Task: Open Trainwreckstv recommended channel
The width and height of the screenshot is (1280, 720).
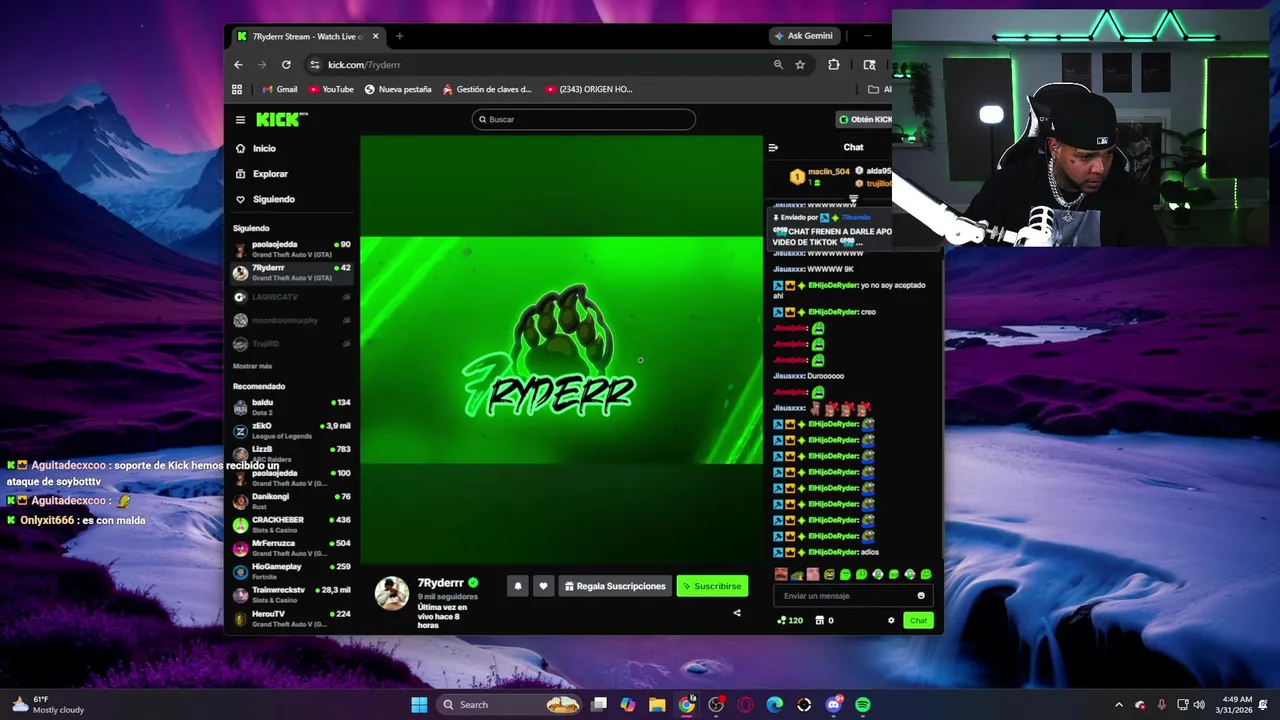Action: pyautogui.click(x=292, y=595)
